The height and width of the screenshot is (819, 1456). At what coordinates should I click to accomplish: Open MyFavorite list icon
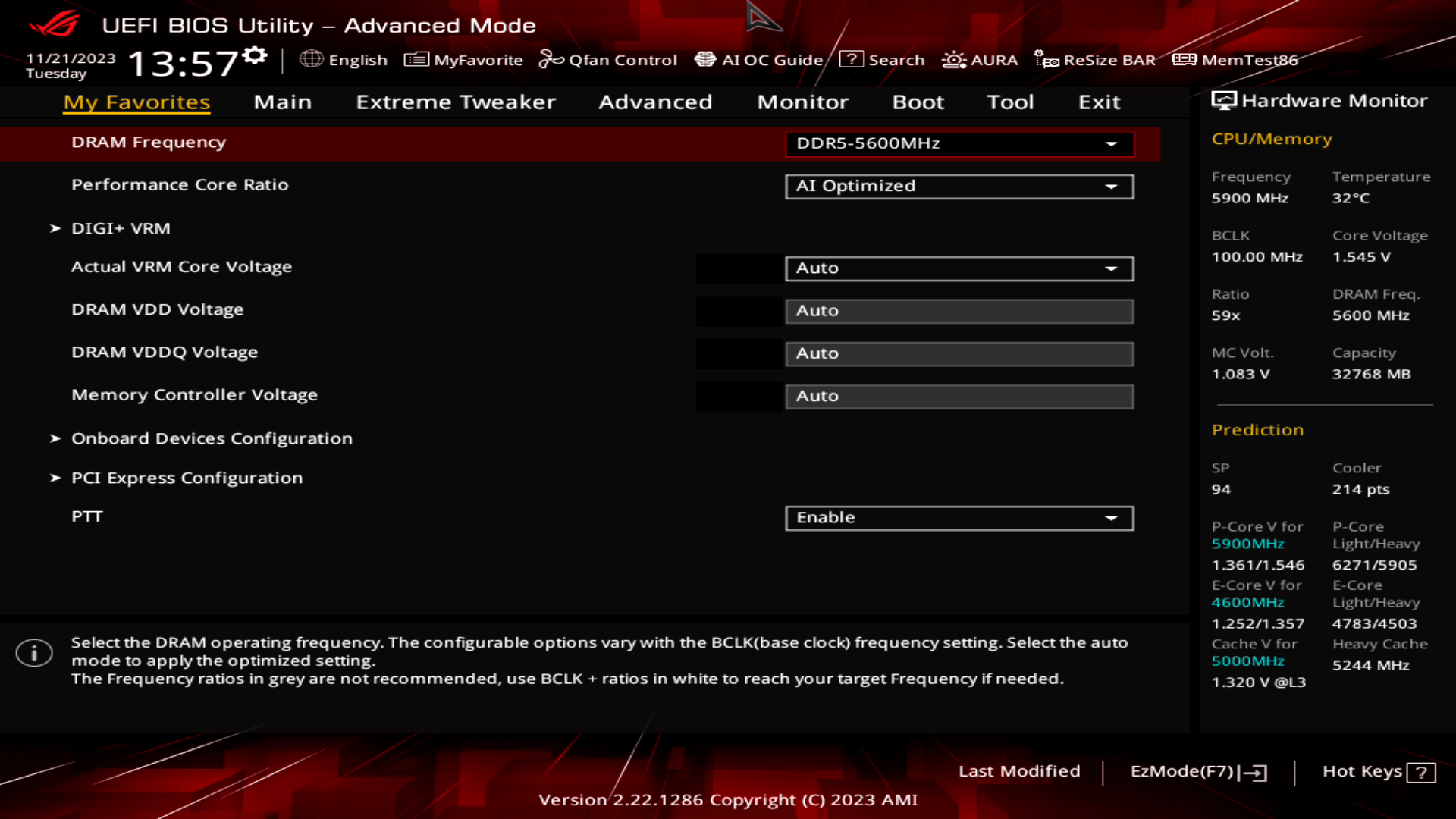pos(416,59)
